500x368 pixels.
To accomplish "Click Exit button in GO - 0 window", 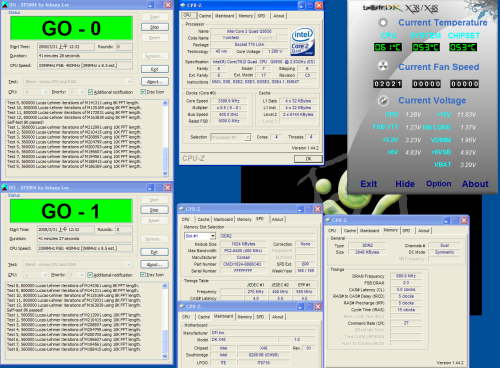I will coord(155,69).
